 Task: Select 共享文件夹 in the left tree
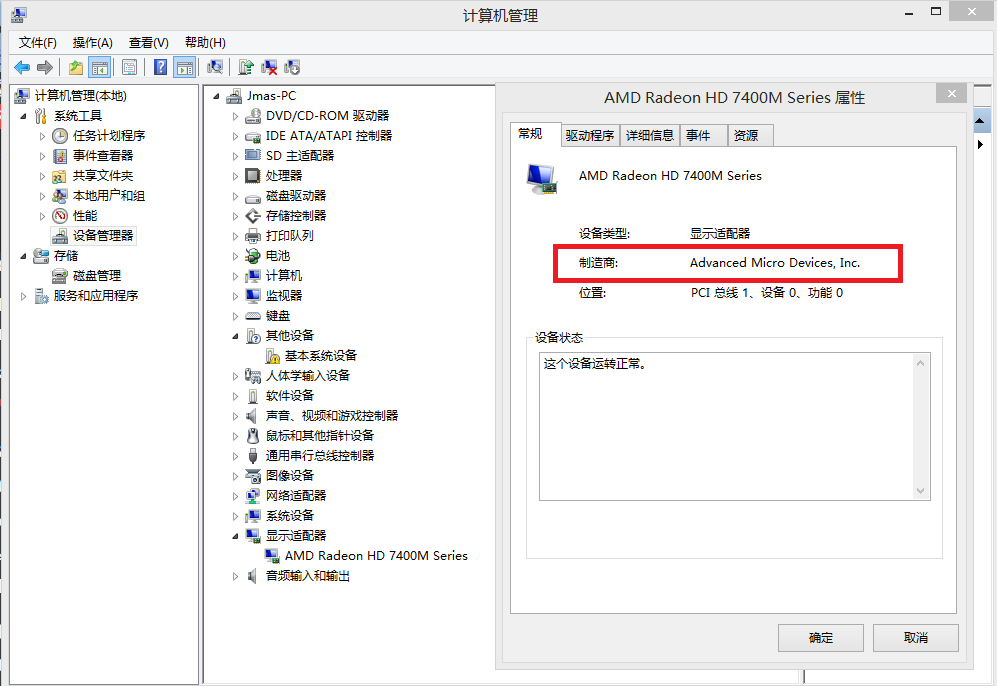[102, 175]
